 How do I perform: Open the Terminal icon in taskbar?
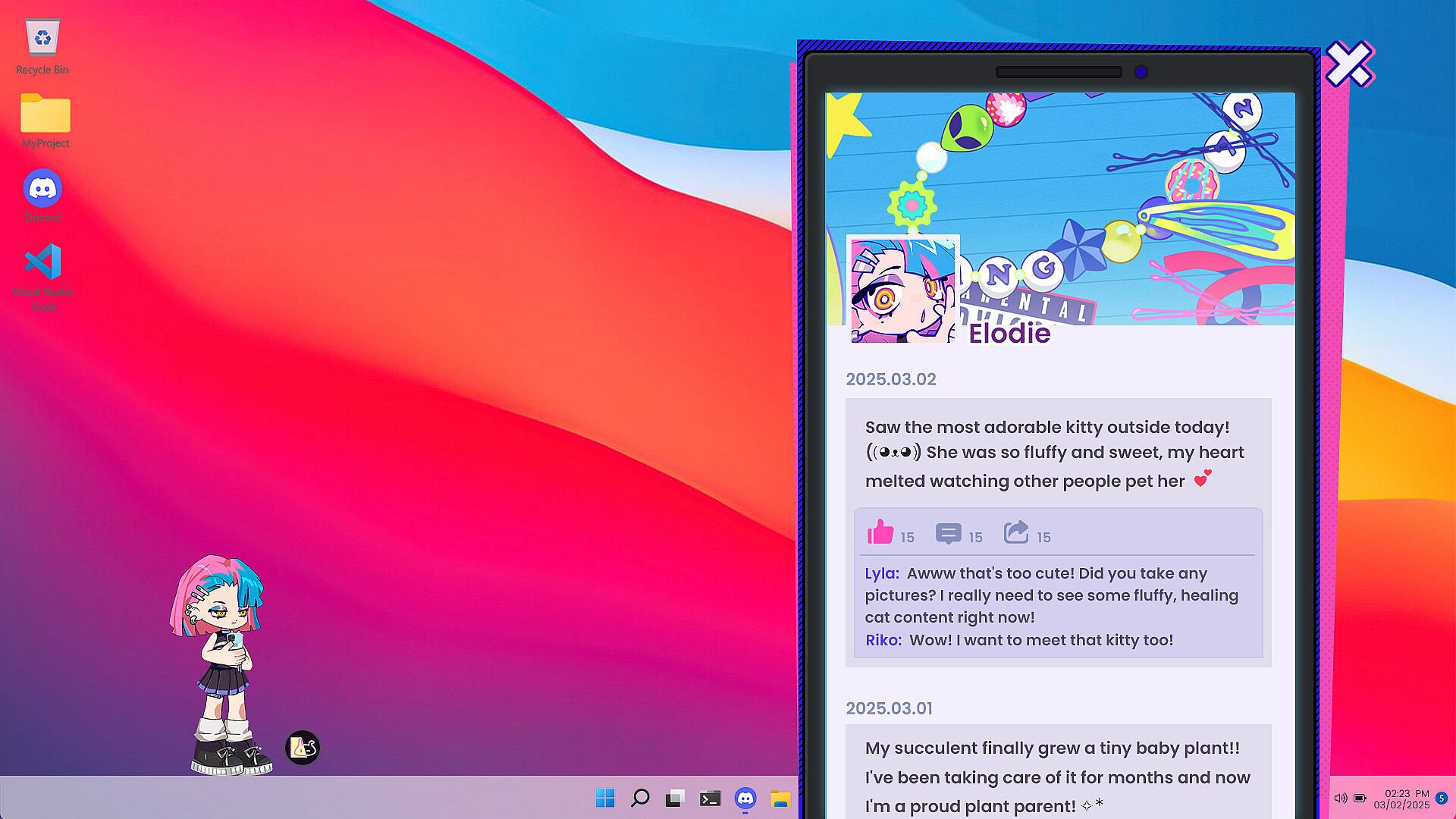coord(710,798)
